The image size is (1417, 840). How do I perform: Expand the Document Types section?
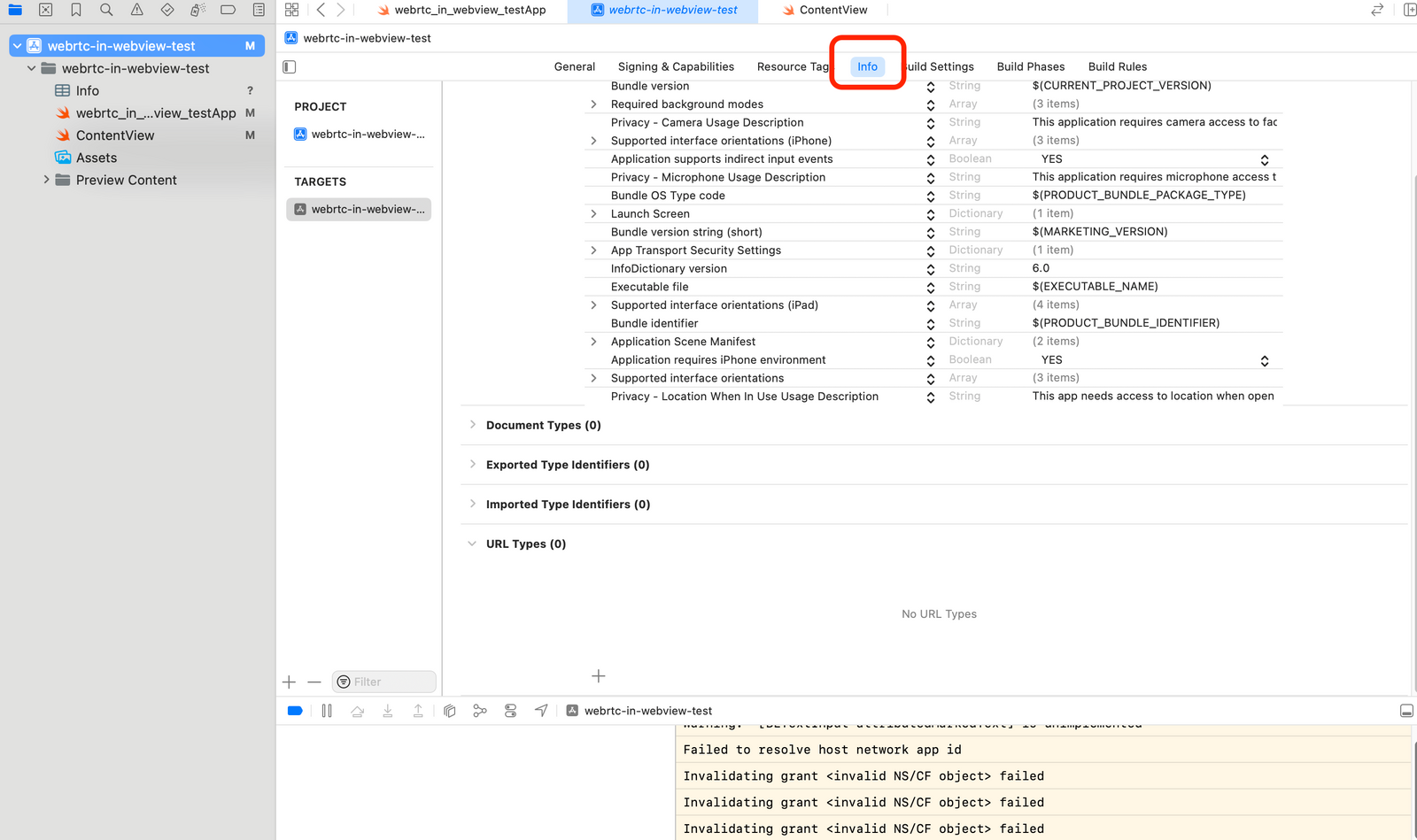point(472,425)
